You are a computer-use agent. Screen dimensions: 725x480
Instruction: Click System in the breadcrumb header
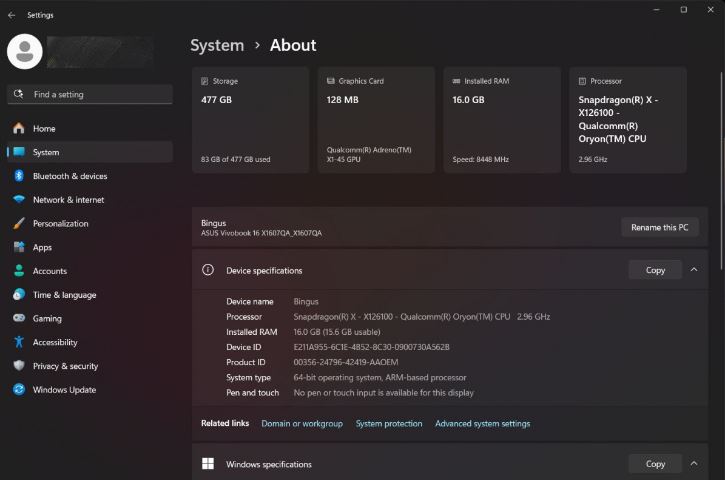tap(217, 45)
